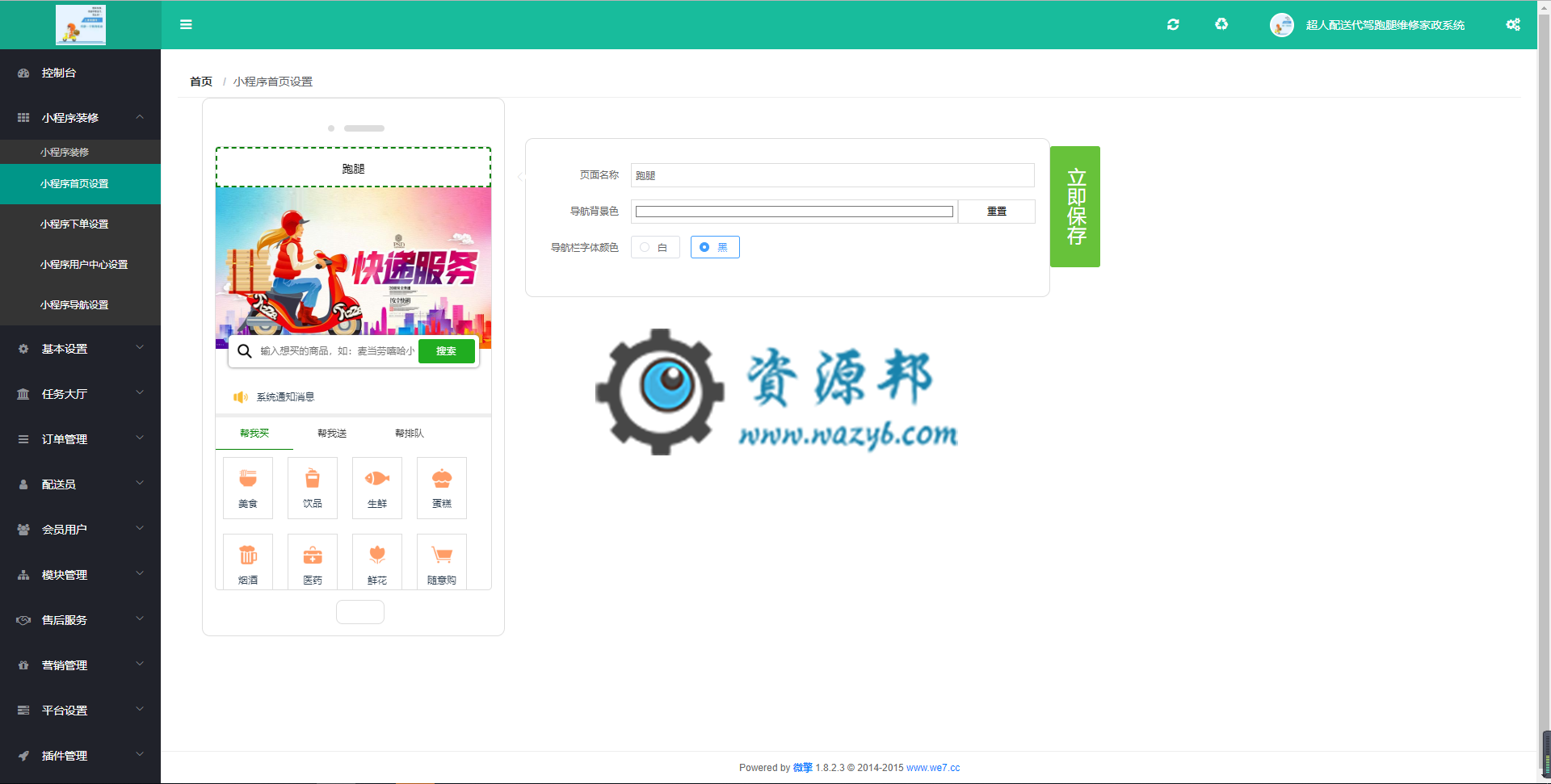Screen dimensions: 1551x784
Task: Switch to the 帮排队 tab
Action: pos(410,434)
